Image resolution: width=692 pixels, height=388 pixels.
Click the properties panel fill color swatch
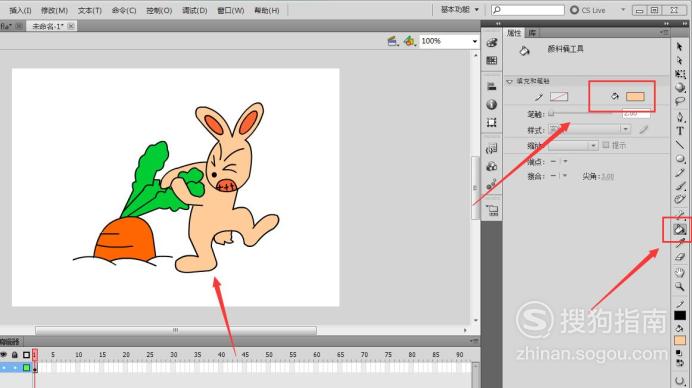point(635,96)
